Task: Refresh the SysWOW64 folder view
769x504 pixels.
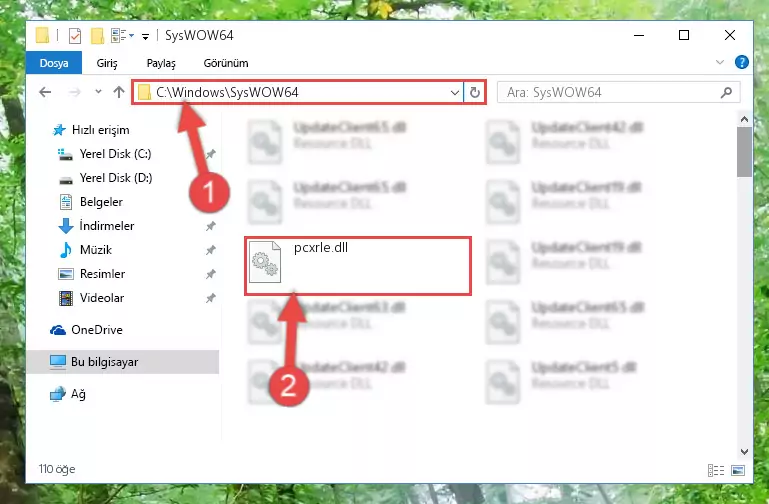Action: (x=474, y=92)
